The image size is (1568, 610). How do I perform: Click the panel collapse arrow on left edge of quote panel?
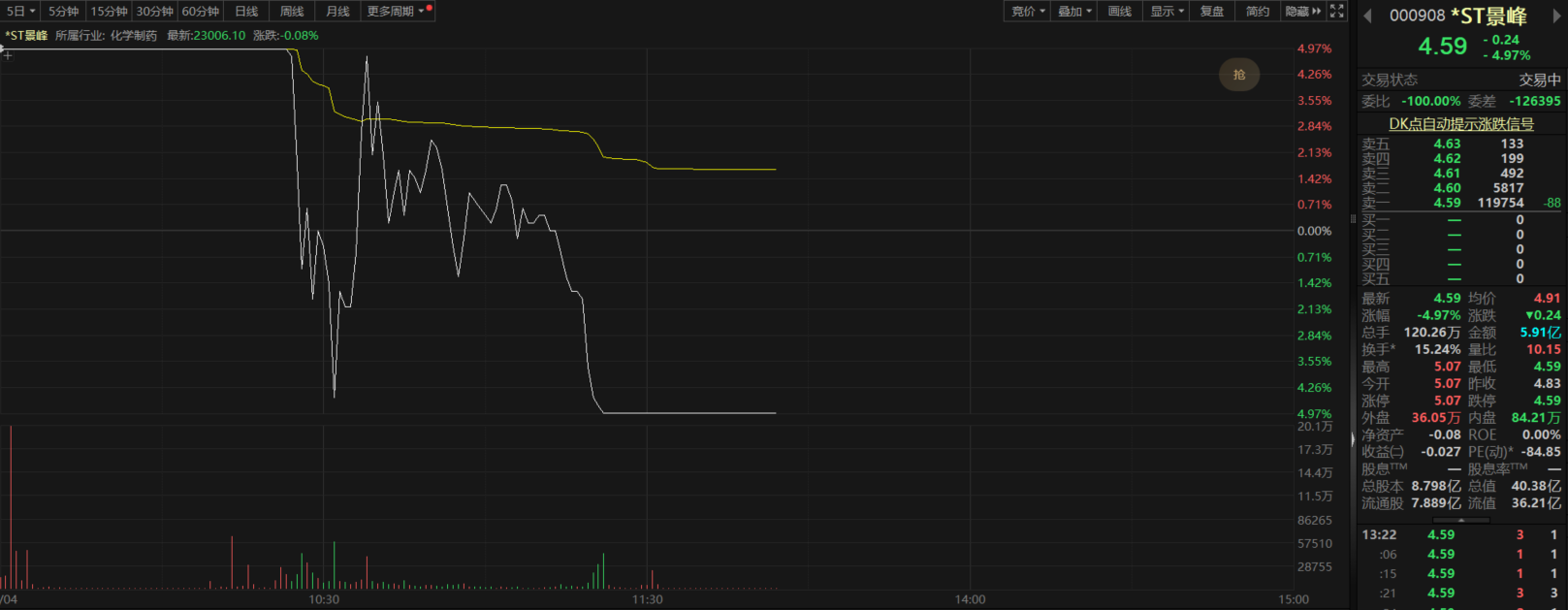coord(1353,439)
